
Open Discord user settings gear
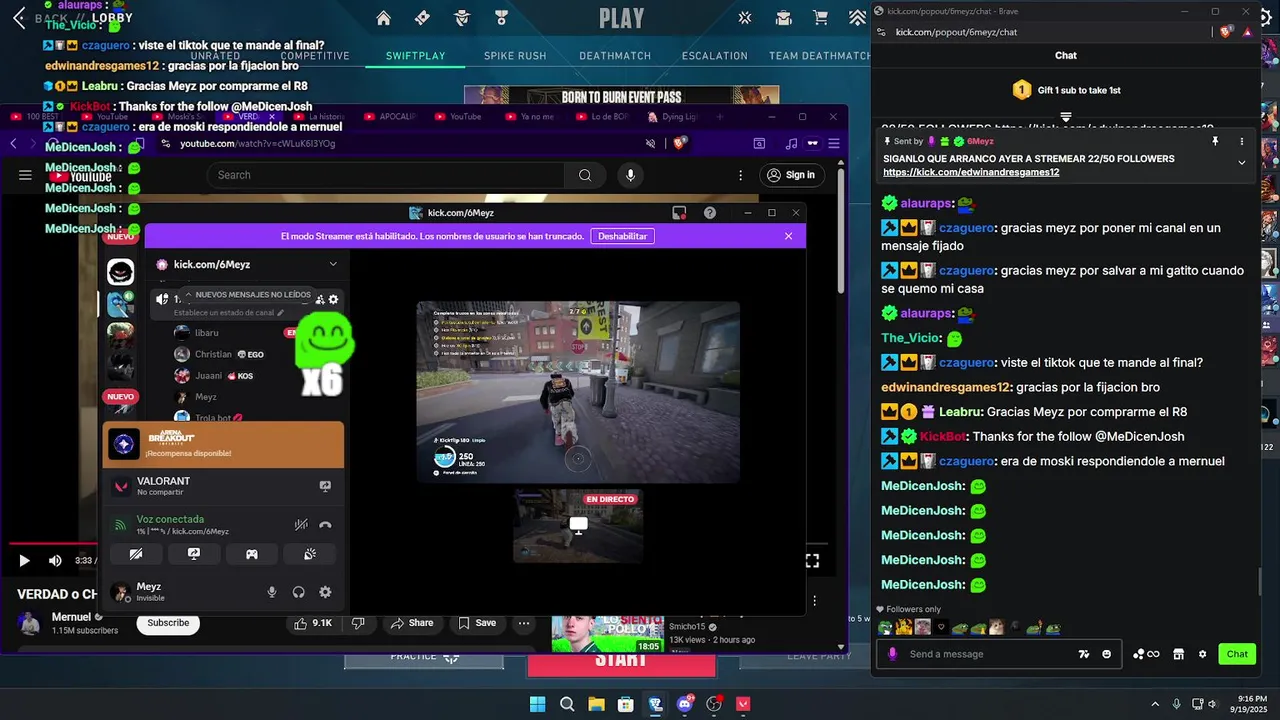pos(325,592)
